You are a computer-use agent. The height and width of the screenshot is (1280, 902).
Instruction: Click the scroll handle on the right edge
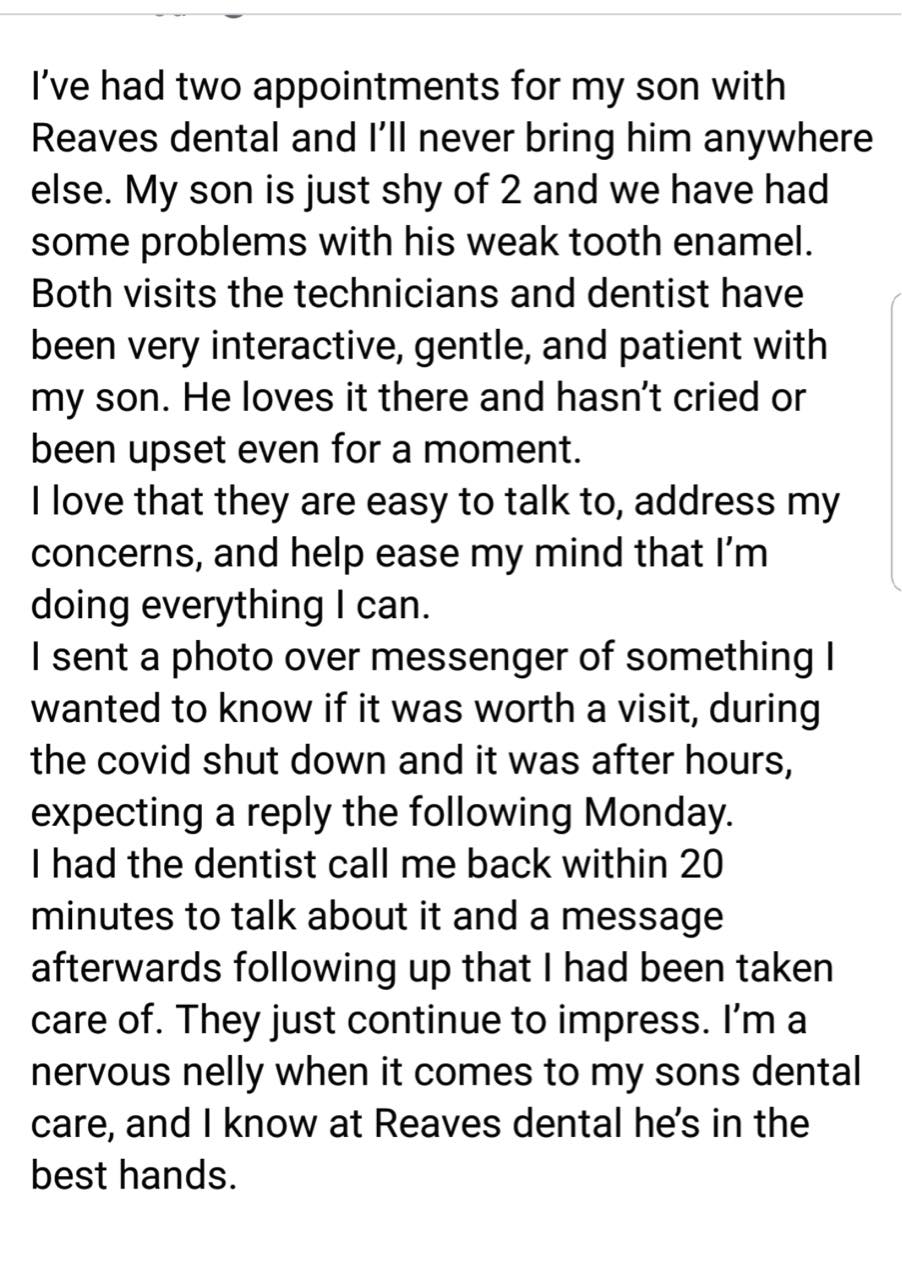tap(896, 442)
